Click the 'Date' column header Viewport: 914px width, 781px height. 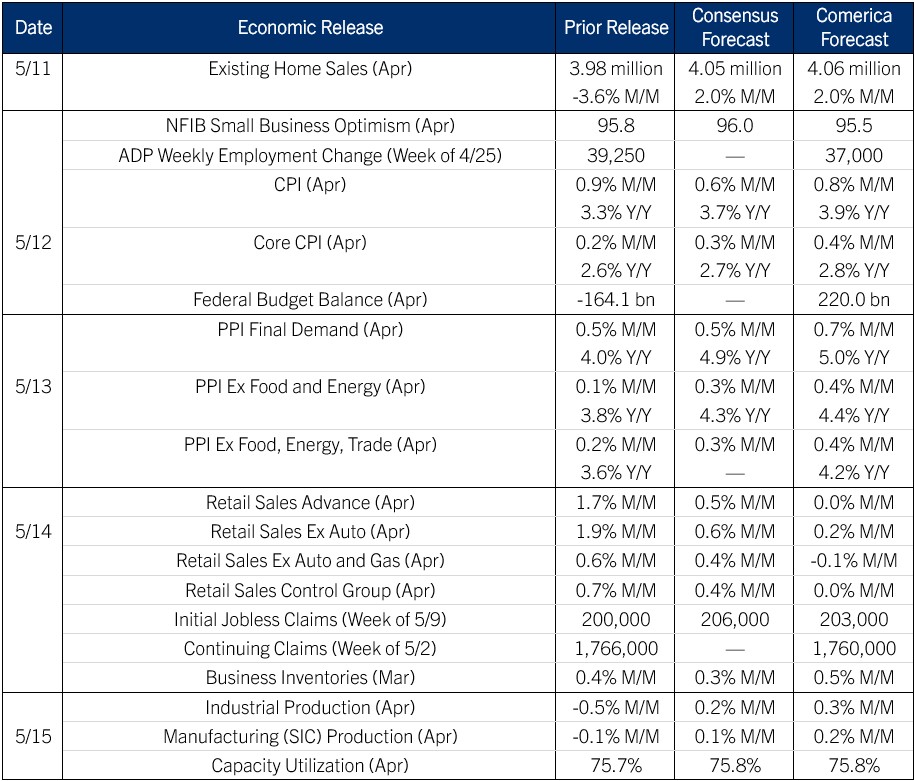pyautogui.click(x=33, y=27)
